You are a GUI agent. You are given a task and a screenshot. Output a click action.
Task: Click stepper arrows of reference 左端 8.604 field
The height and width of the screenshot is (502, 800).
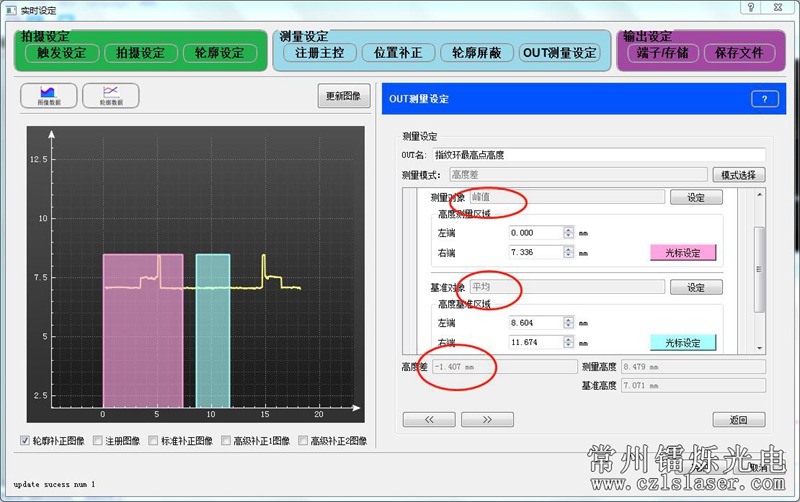pyautogui.click(x=568, y=324)
